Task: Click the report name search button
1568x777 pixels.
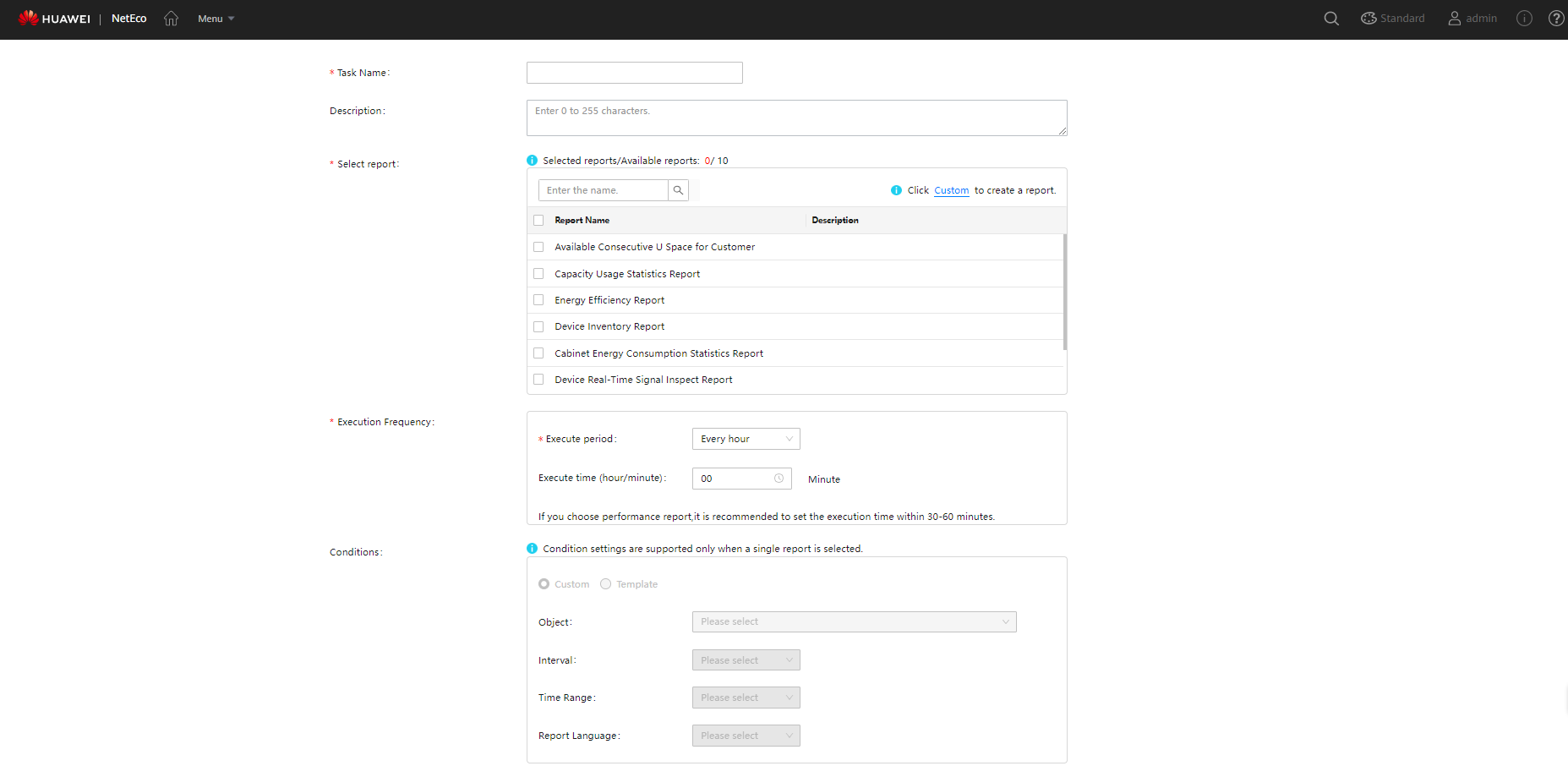Action: coord(678,190)
